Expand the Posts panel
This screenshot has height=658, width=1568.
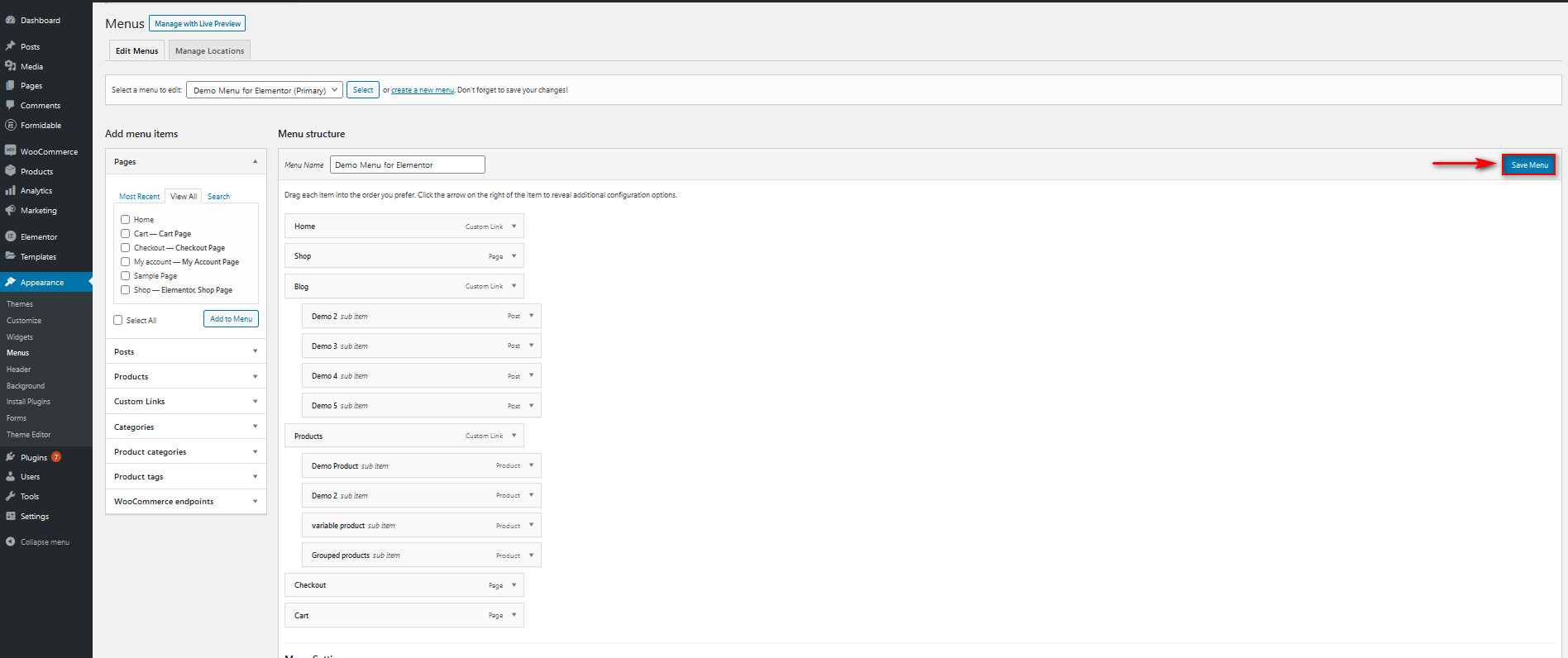(x=255, y=351)
